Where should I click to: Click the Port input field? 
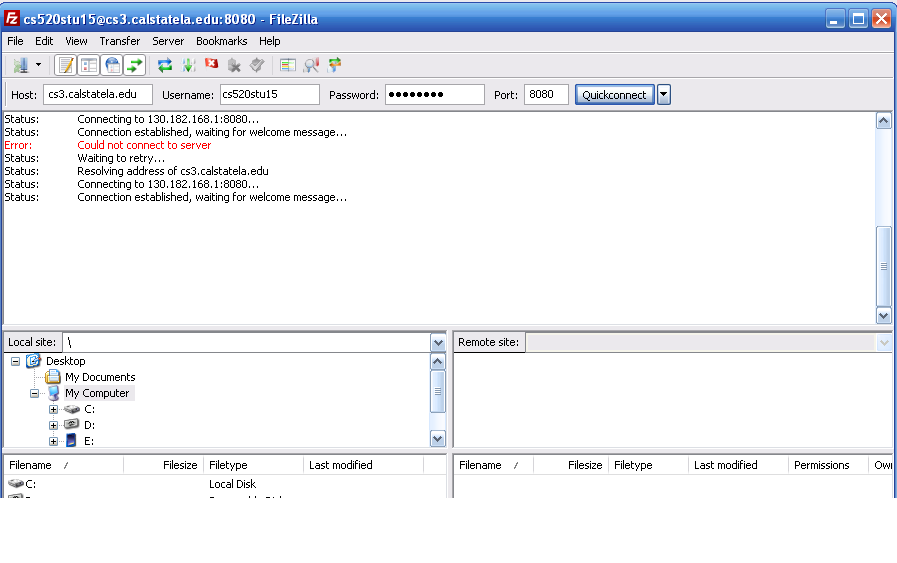(x=545, y=95)
